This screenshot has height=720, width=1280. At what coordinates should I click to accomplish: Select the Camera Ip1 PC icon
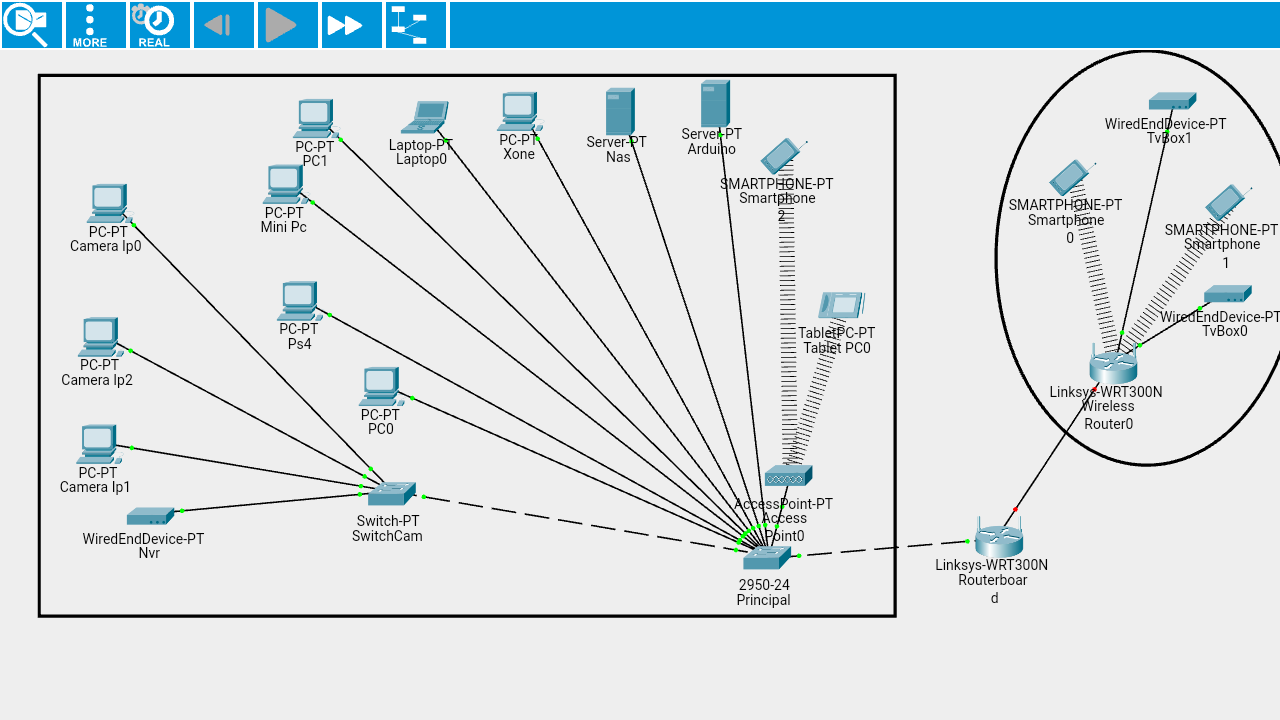[97, 445]
